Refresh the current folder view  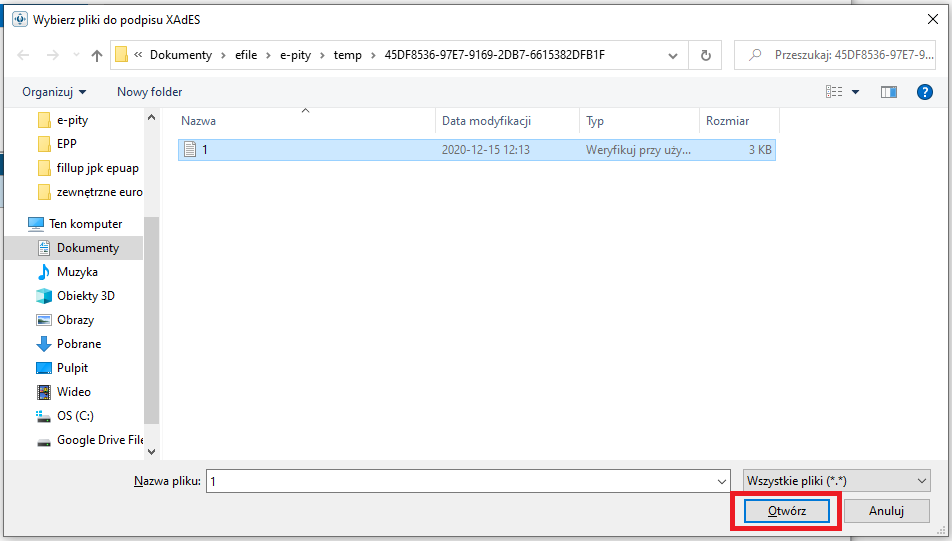[x=706, y=55]
